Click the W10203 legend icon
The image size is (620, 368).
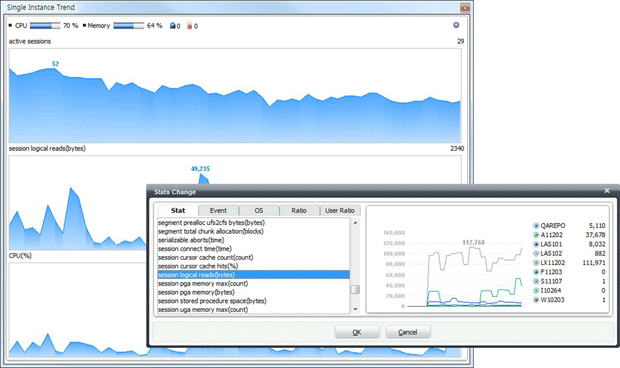(536, 300)
